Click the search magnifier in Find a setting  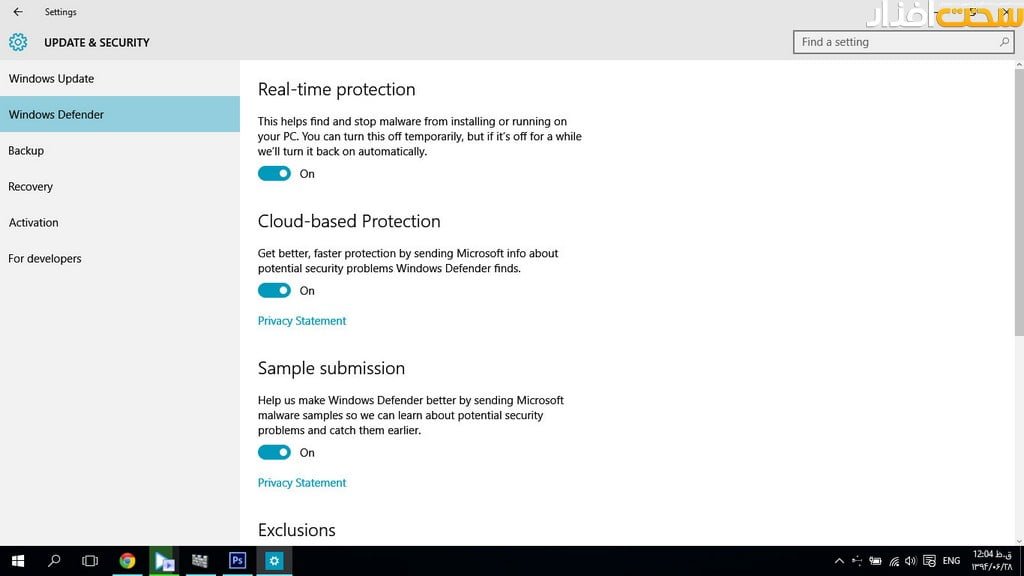click(1004, 42)
